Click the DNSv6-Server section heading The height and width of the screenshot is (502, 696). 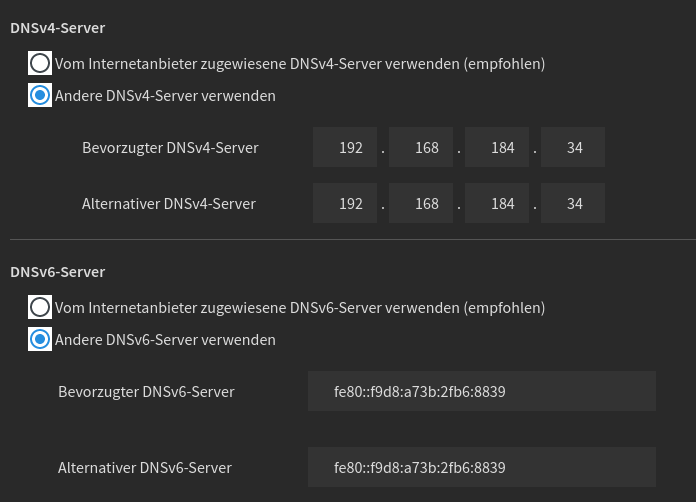[x=58, y=272]
